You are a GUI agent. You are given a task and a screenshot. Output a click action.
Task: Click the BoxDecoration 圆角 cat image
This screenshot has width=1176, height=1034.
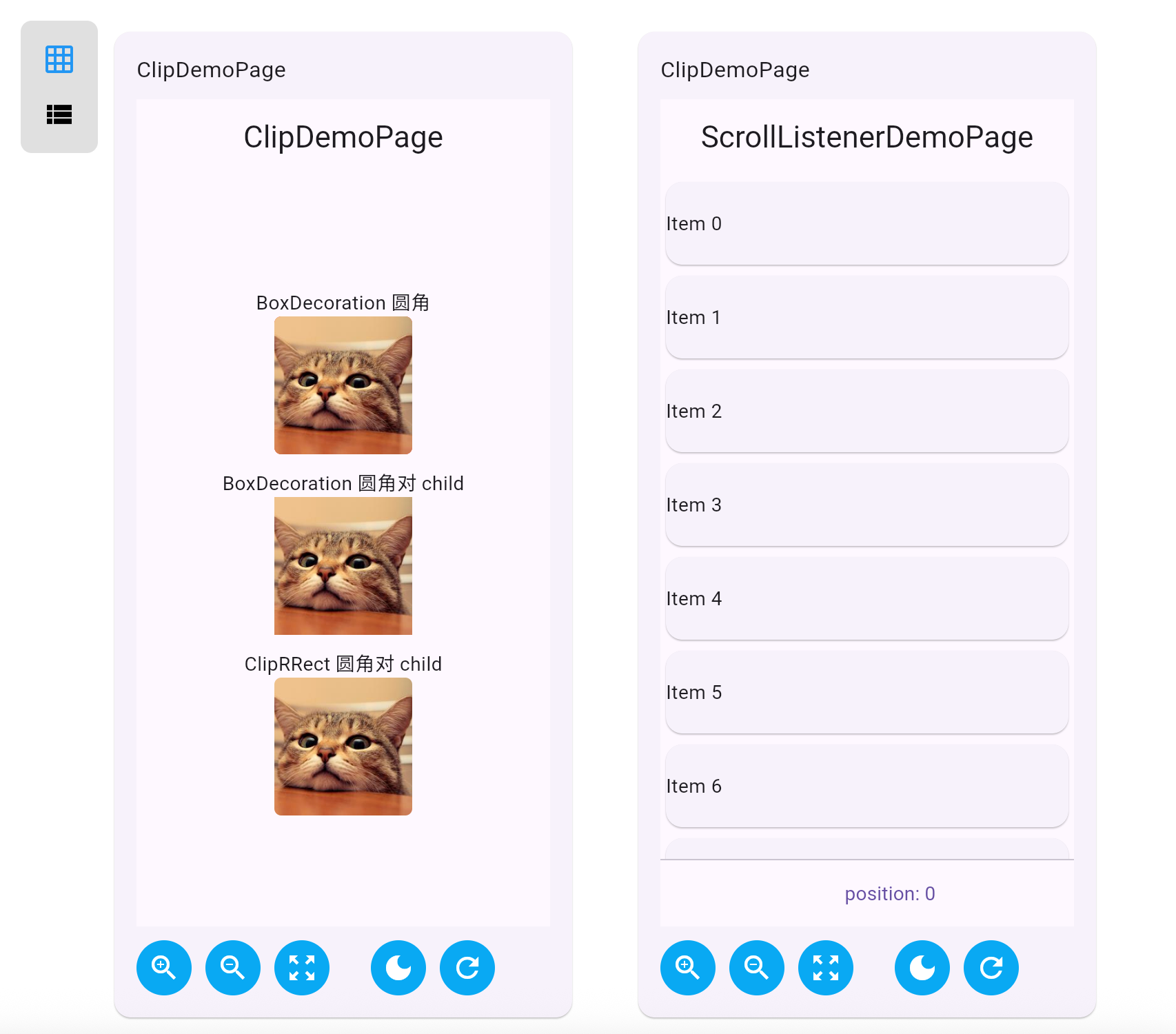343,385
